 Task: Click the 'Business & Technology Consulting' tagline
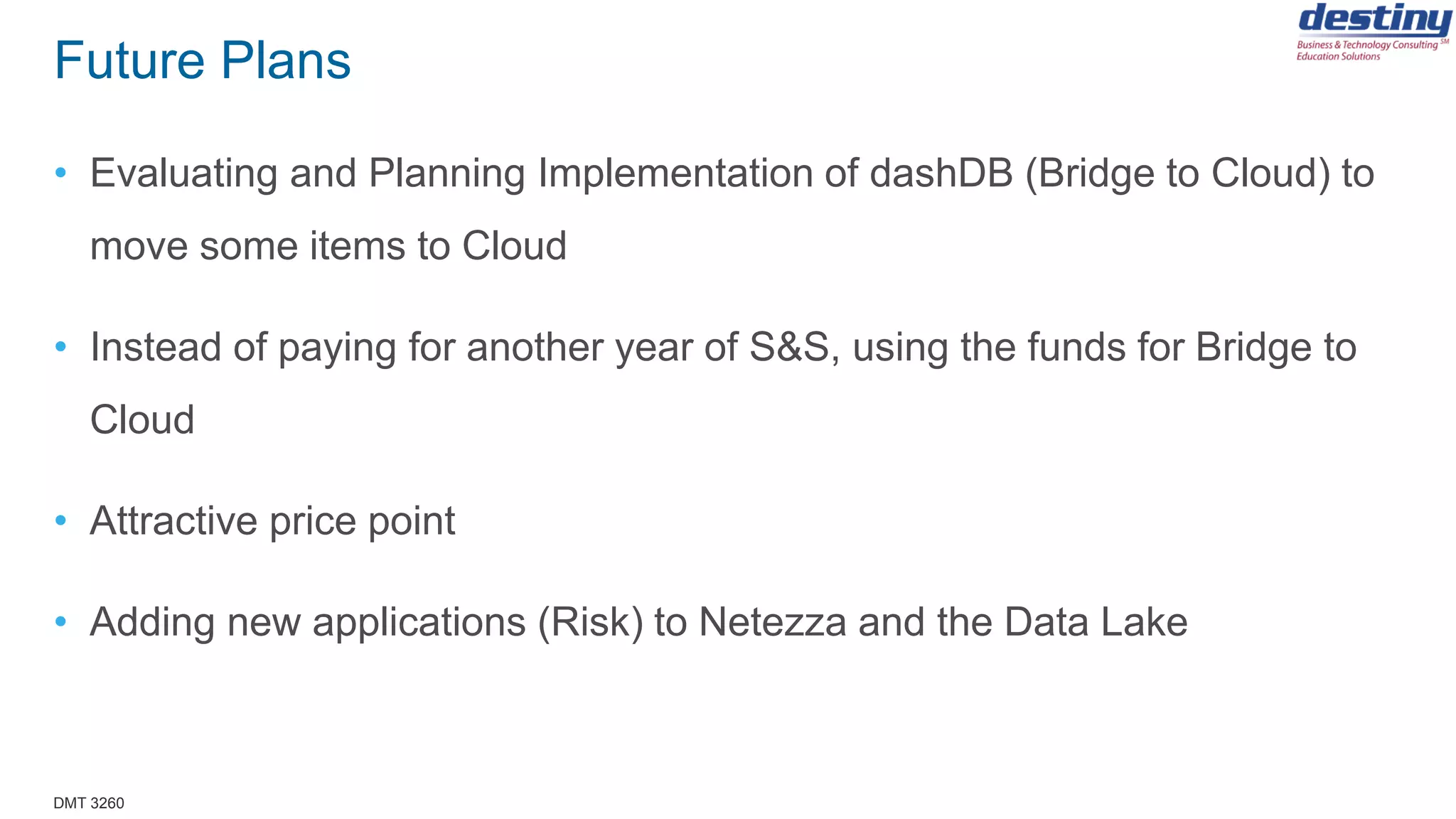click(1366, 45)
